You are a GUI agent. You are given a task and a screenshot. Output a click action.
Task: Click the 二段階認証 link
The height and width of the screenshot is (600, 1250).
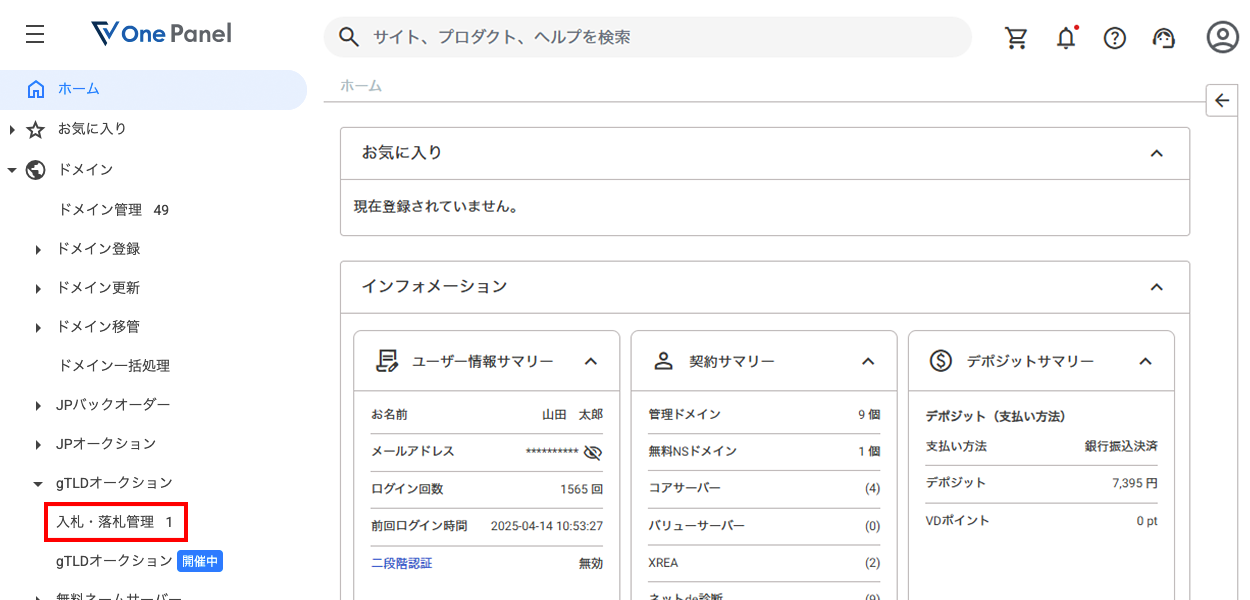coord(401,563)
